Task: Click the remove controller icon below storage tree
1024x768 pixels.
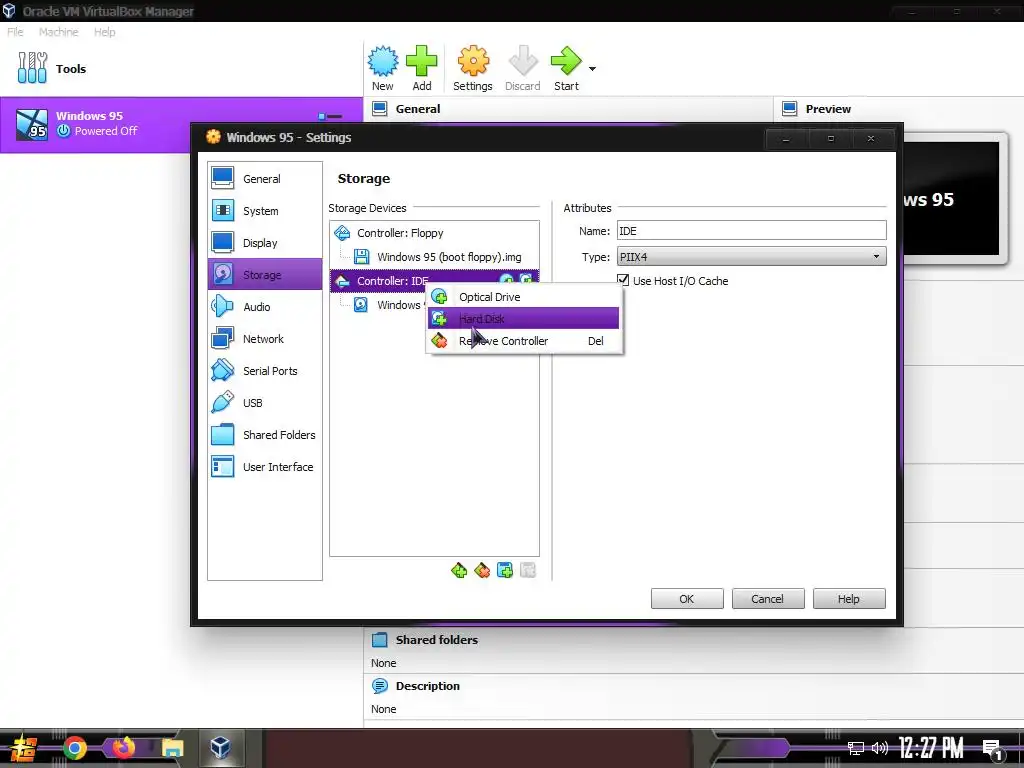Action: coord(482,571)
